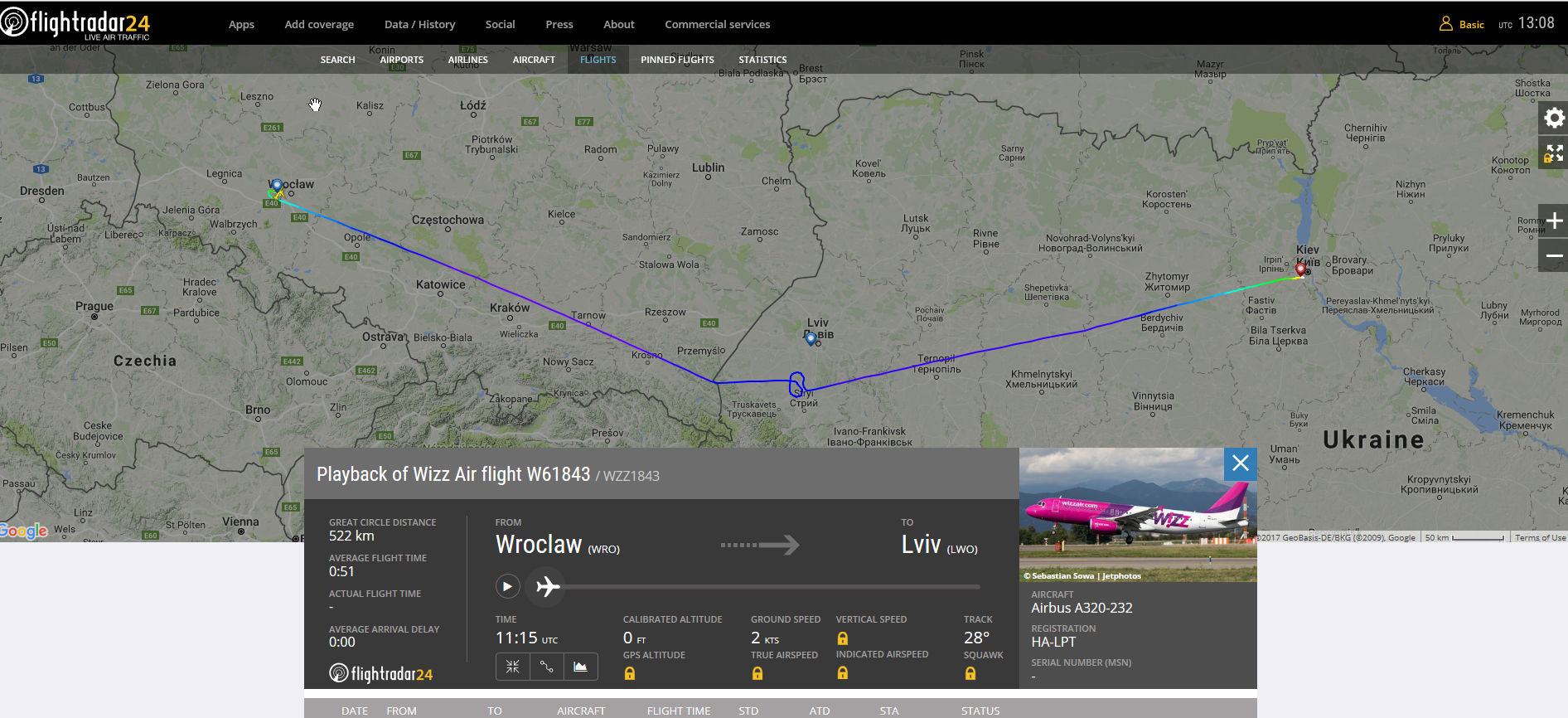Click the Add coverage link
The image size is (1568, 718).
pyautogui.click(x=319, y=24)
